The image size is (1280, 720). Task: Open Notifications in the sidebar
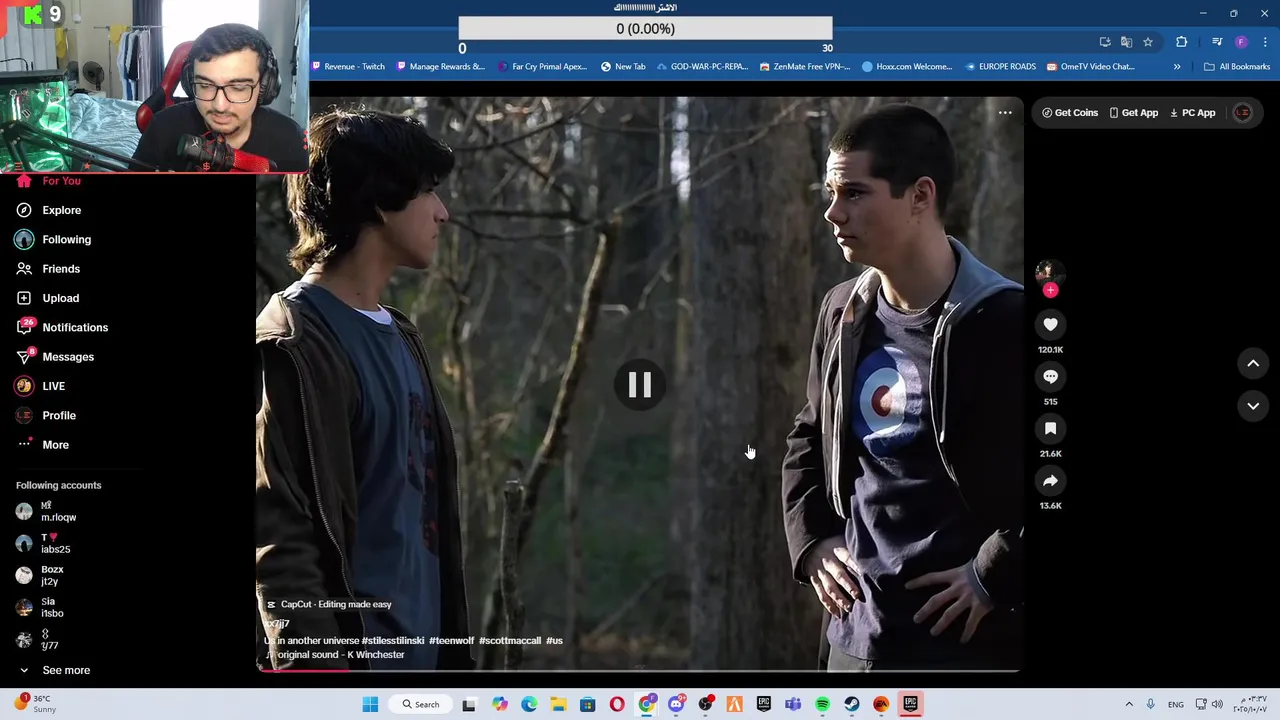[62, 327]
